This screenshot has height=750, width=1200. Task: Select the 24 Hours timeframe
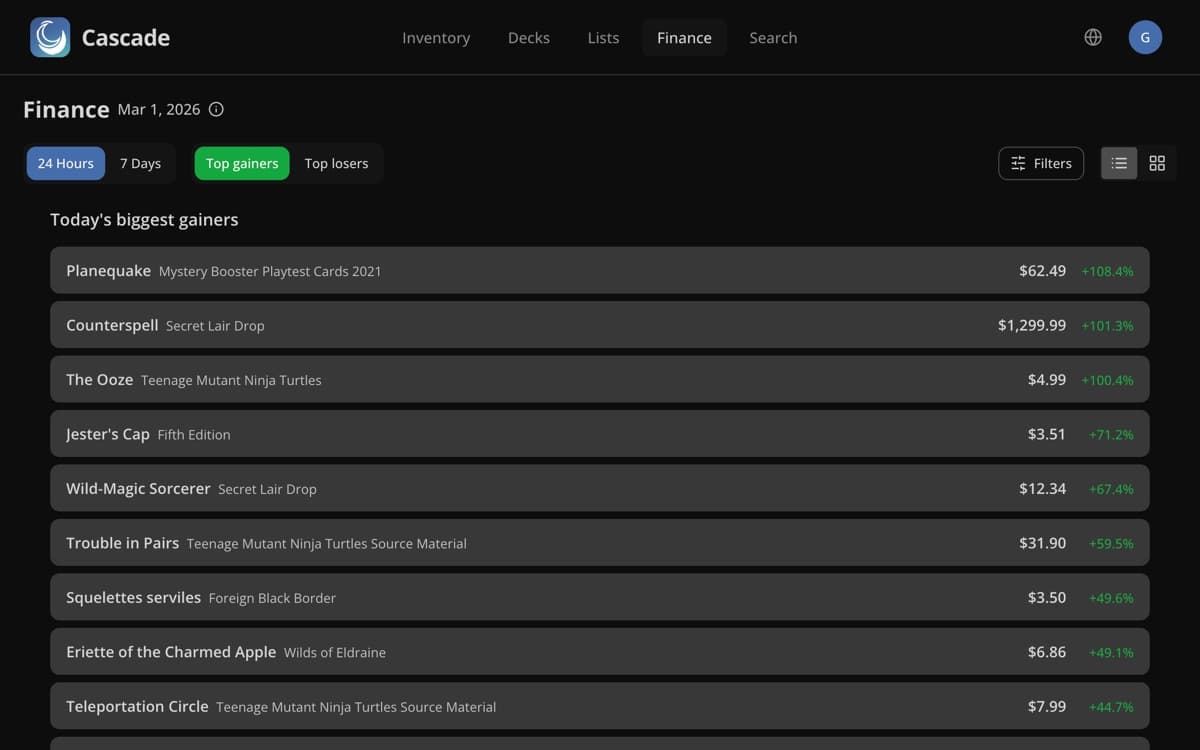66,163
